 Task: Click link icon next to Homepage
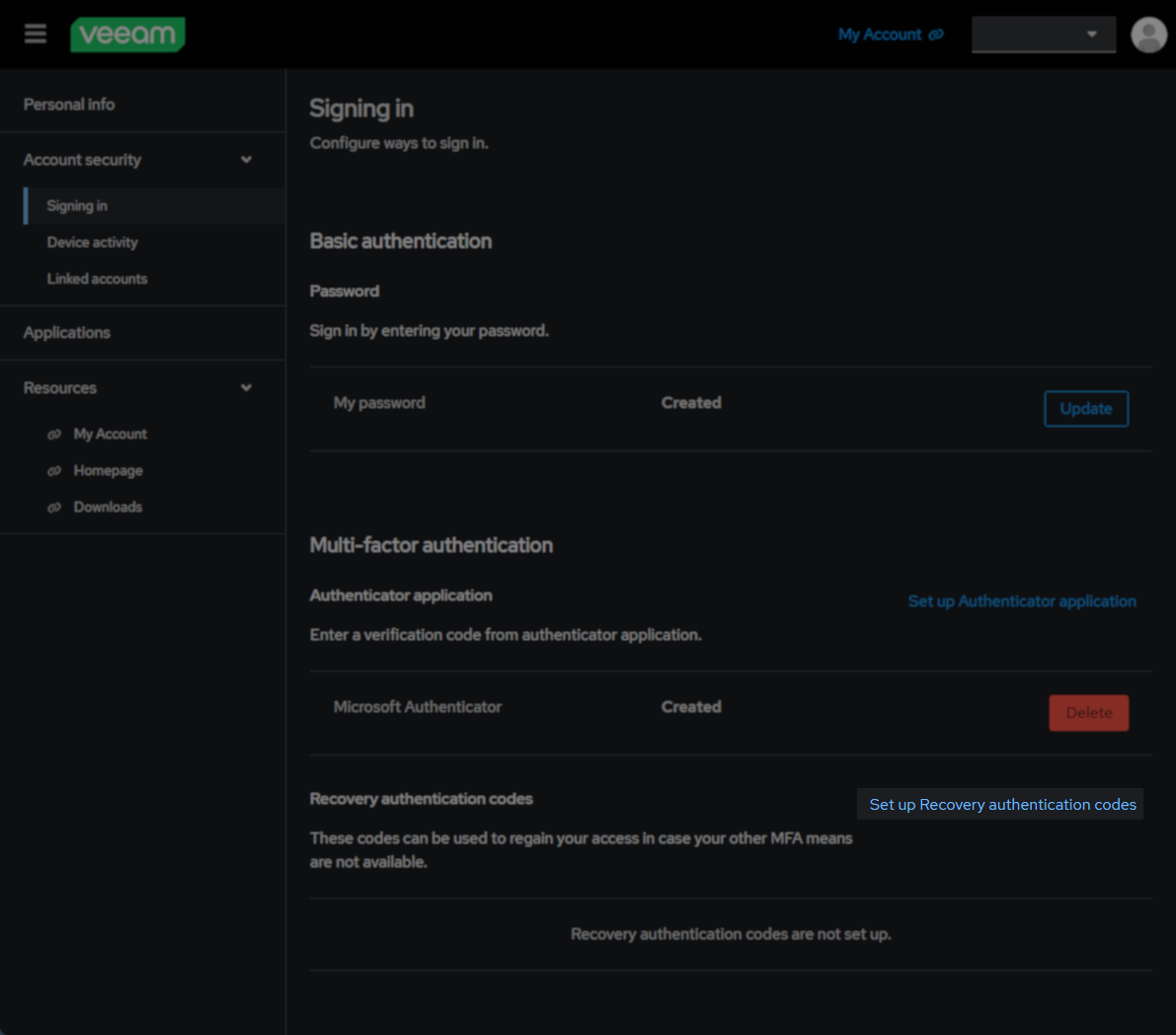pyautogui.click(x=54, y=471)
